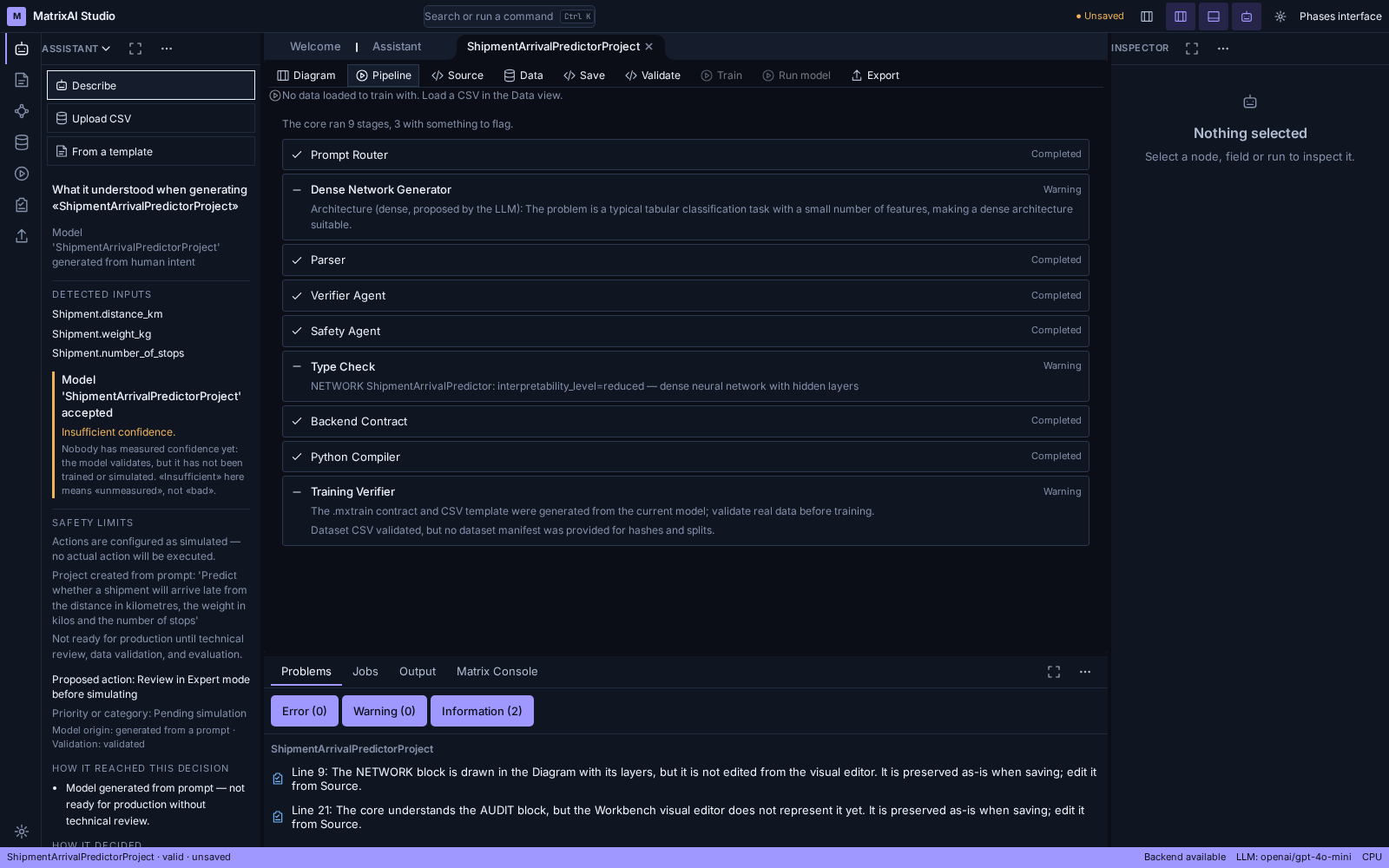Choose From a template
This screenshot has height=868, width=1389.
[151, 151]
